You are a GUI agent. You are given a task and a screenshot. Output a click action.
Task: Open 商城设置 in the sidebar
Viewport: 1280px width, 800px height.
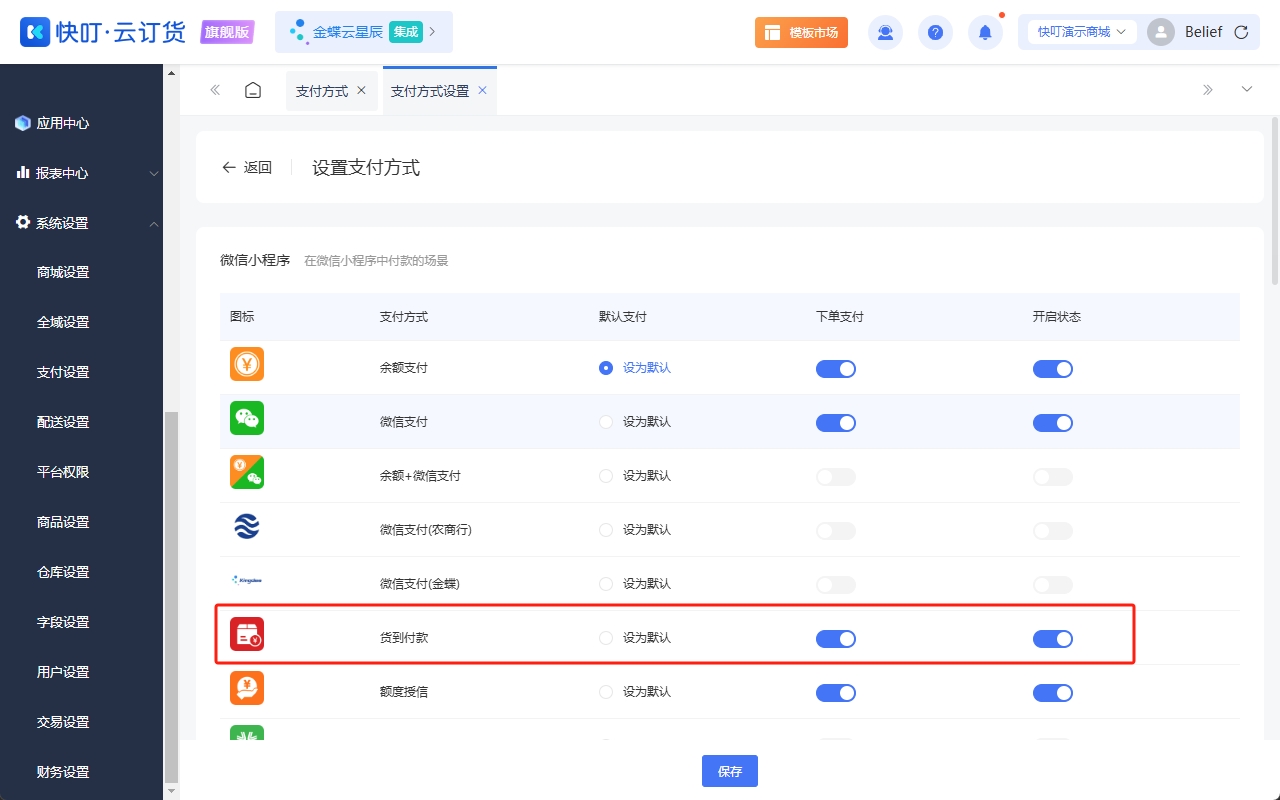(x=63, y=272)
